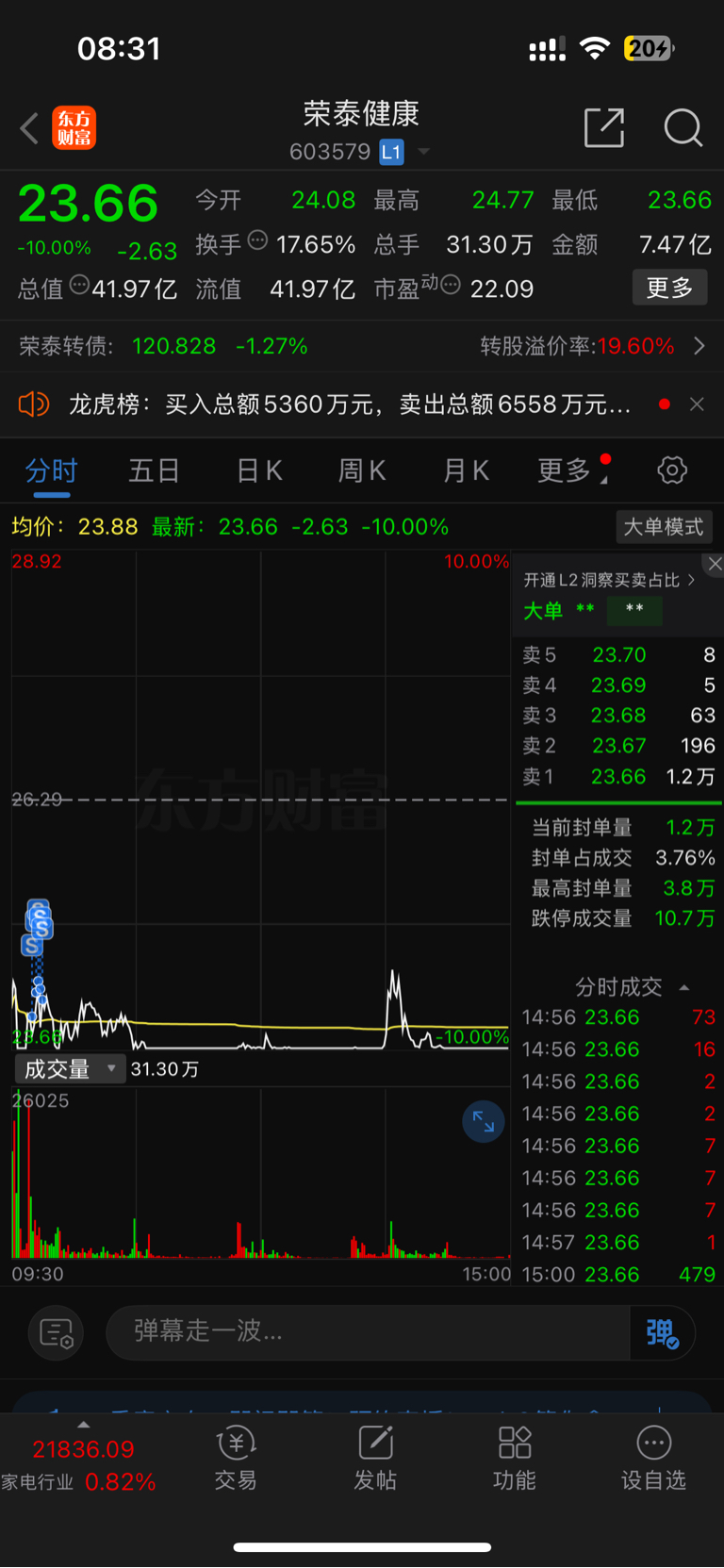The height and width of the screenshot is (1568, 724).
Task: Tap the 设自选 watchlist icon
Action: pos(653,1457)
